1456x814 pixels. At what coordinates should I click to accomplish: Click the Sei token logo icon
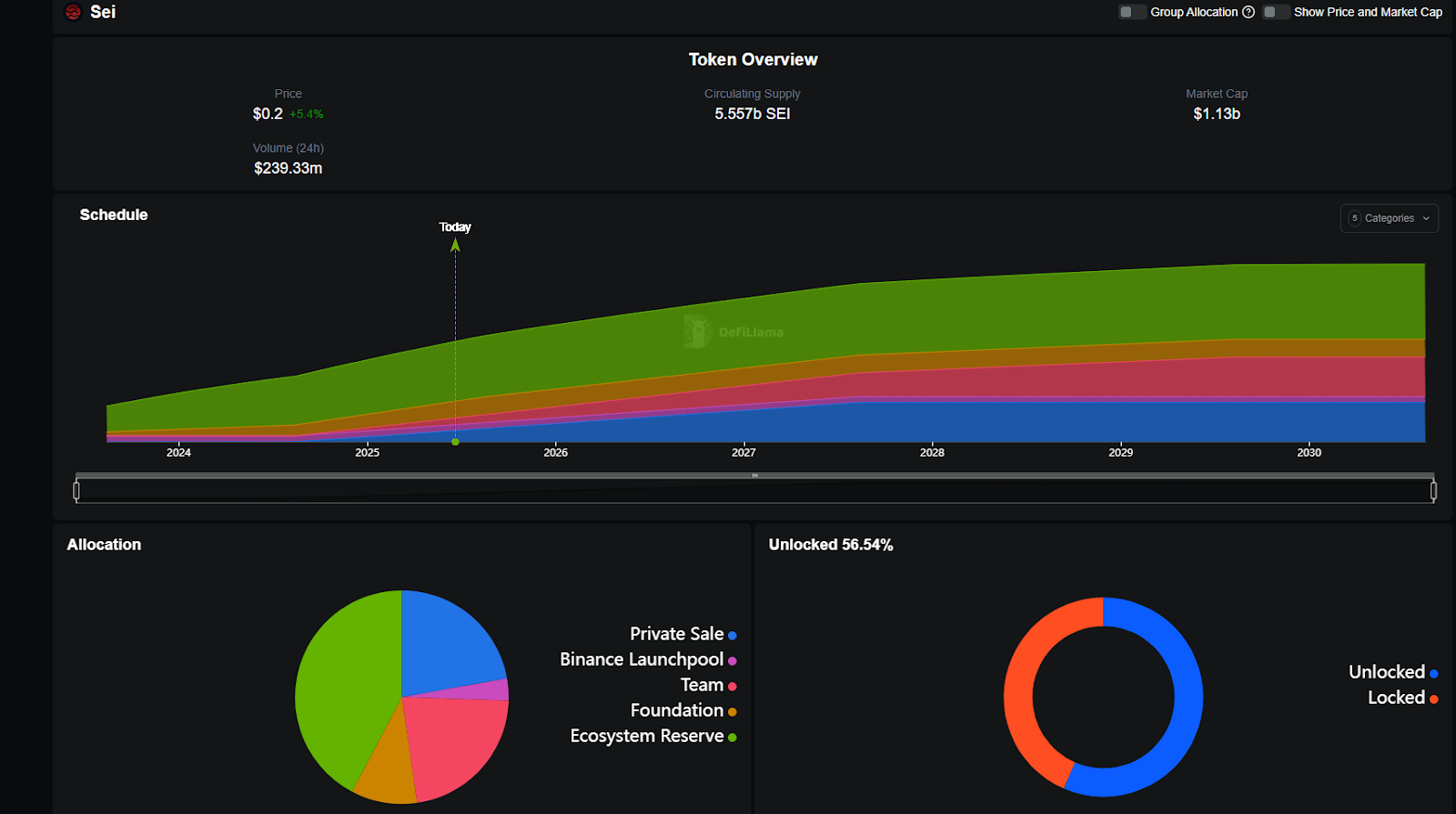[73, 12]
